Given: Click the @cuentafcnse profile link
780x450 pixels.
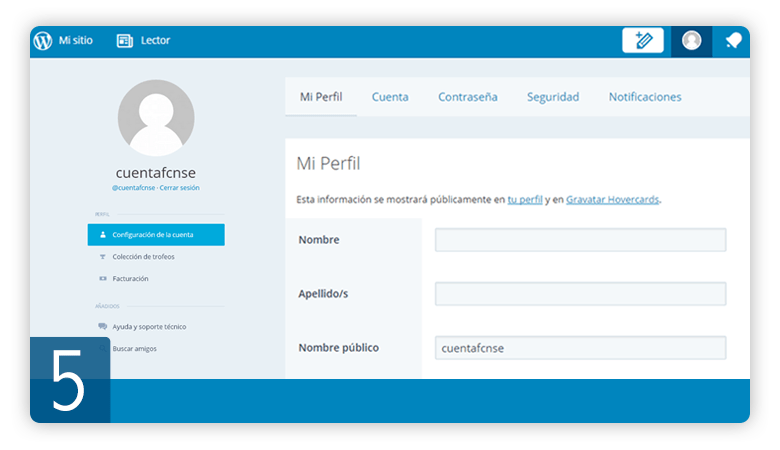Looking at the screenshot, I should point(133,188).
